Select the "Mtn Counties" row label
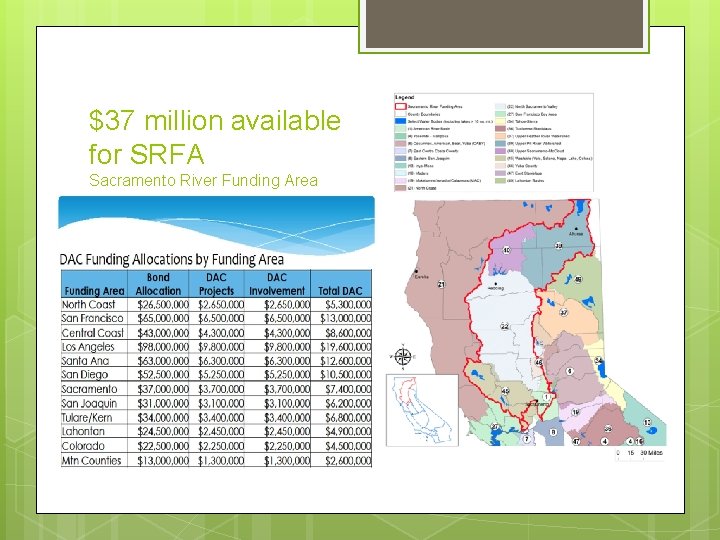This screenshot has height=540, width=720. [91, 460]
